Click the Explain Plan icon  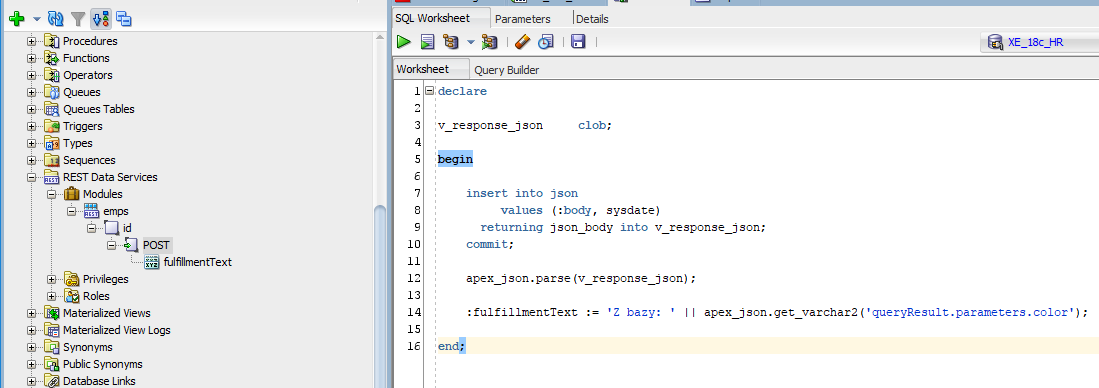[x=451, y=42]
